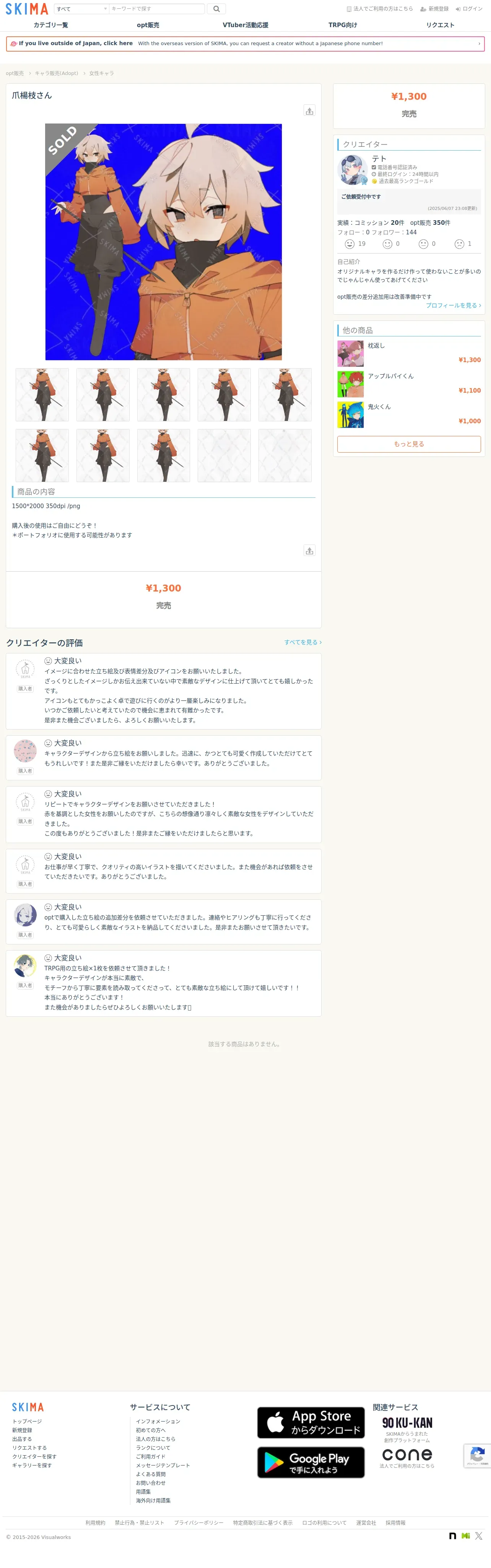Select the last thumbnail in the top row
This screenshot has height=1568, width=491.
pyautogui.click(x=285, y=395)
